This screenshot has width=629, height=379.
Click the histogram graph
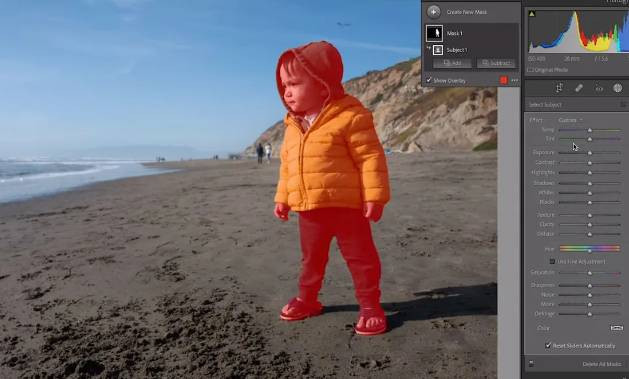point(578,31)
